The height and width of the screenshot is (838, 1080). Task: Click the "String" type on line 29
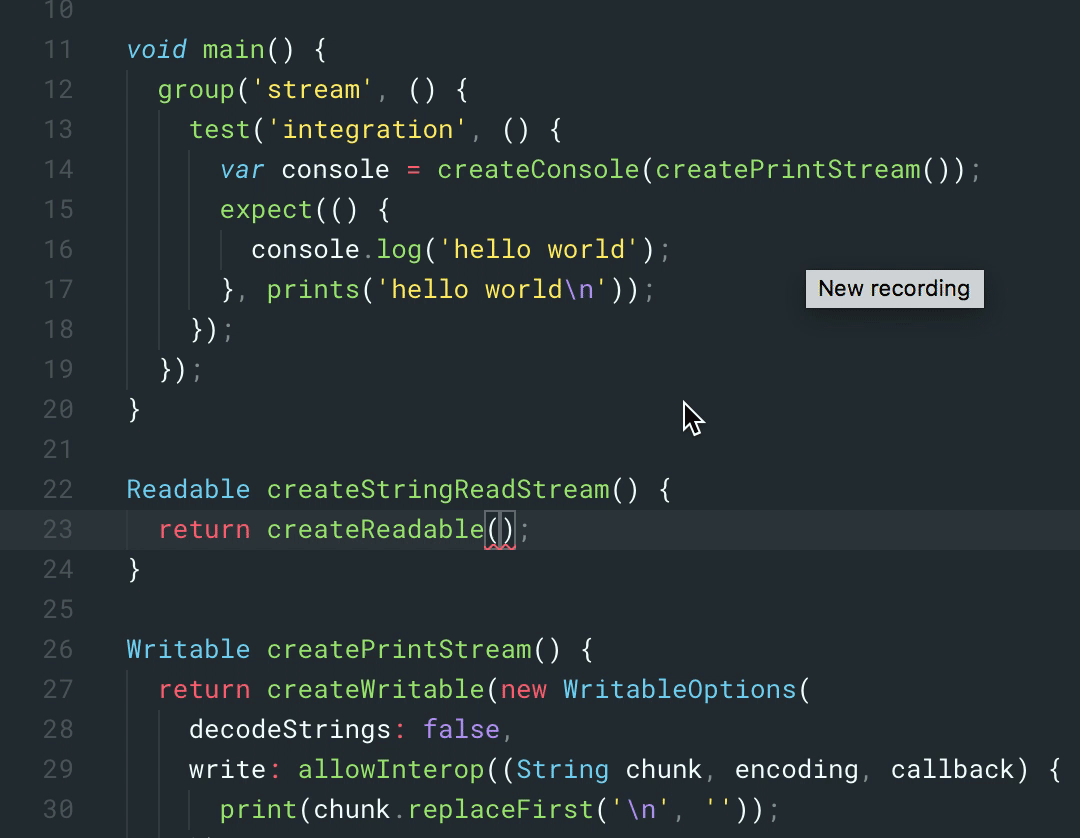coord(563,769)
